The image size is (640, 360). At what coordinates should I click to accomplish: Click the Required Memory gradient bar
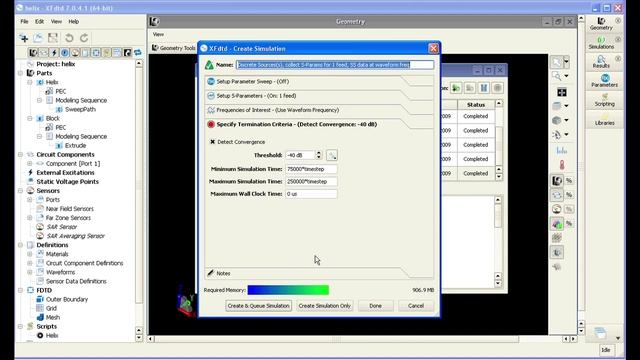pyautogui.click(x=288, y=290)
